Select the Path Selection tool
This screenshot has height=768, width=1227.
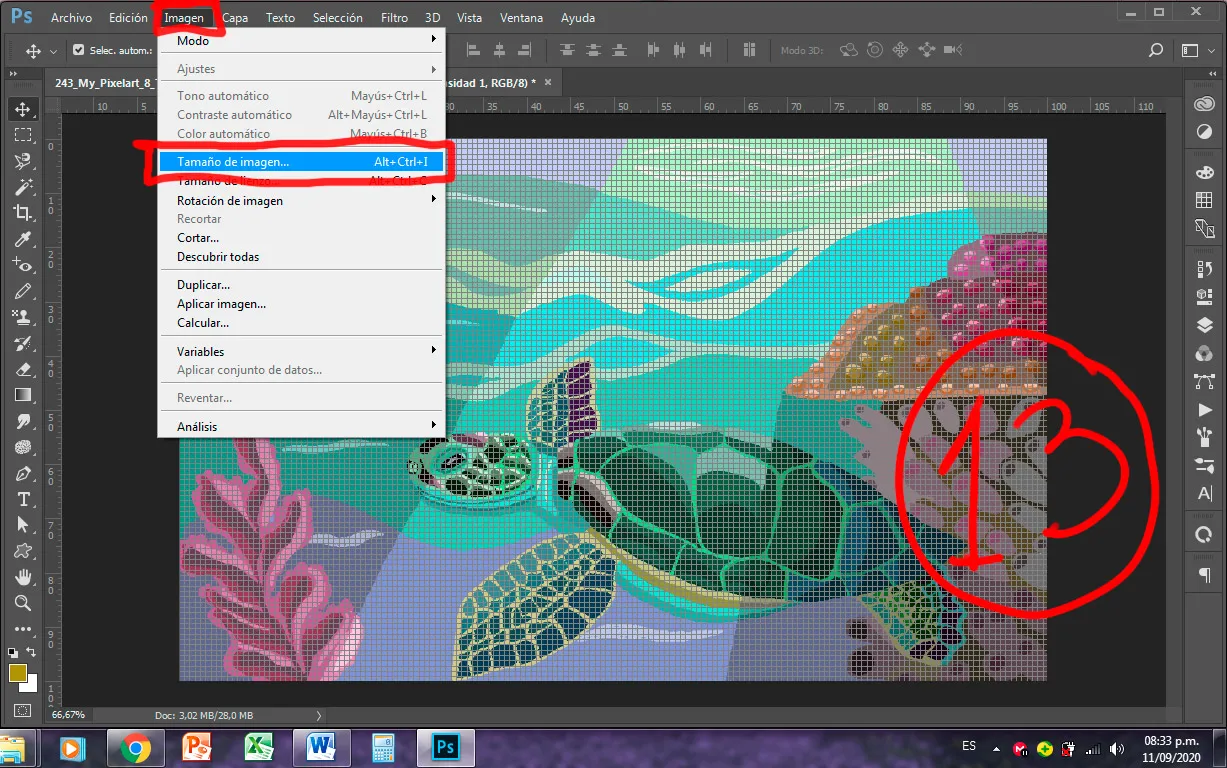[22, 524]
